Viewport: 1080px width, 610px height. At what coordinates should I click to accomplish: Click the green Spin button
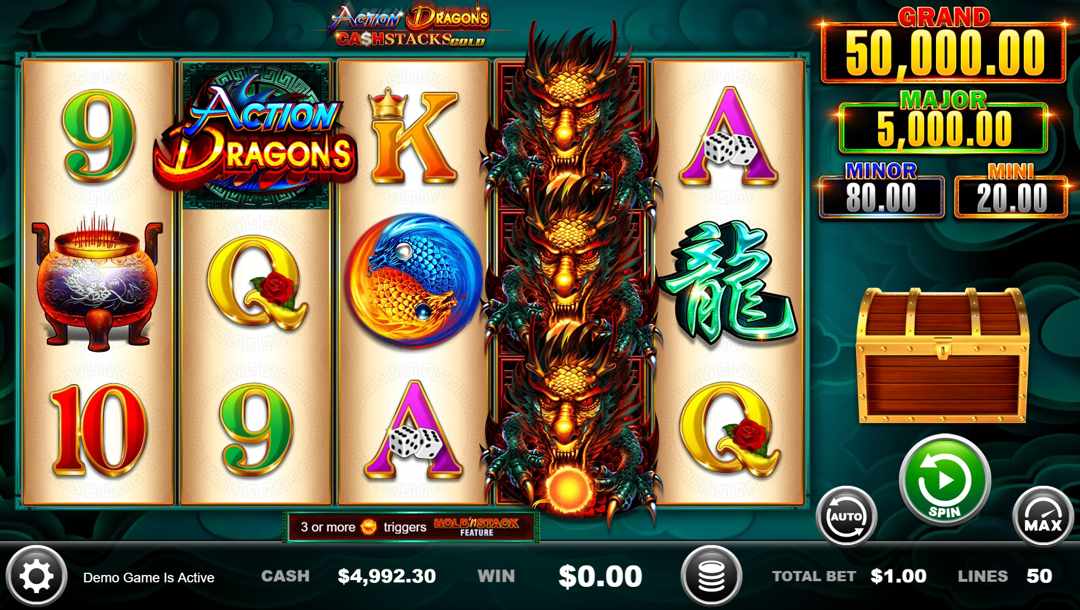[944, 481]
